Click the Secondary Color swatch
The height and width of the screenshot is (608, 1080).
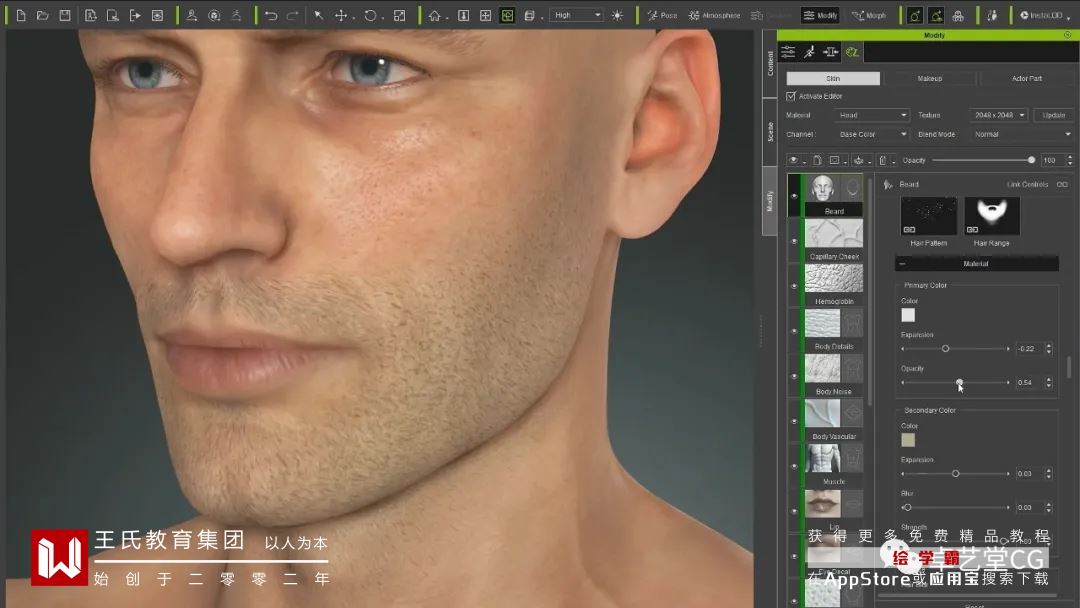click(x=908, y=440)
